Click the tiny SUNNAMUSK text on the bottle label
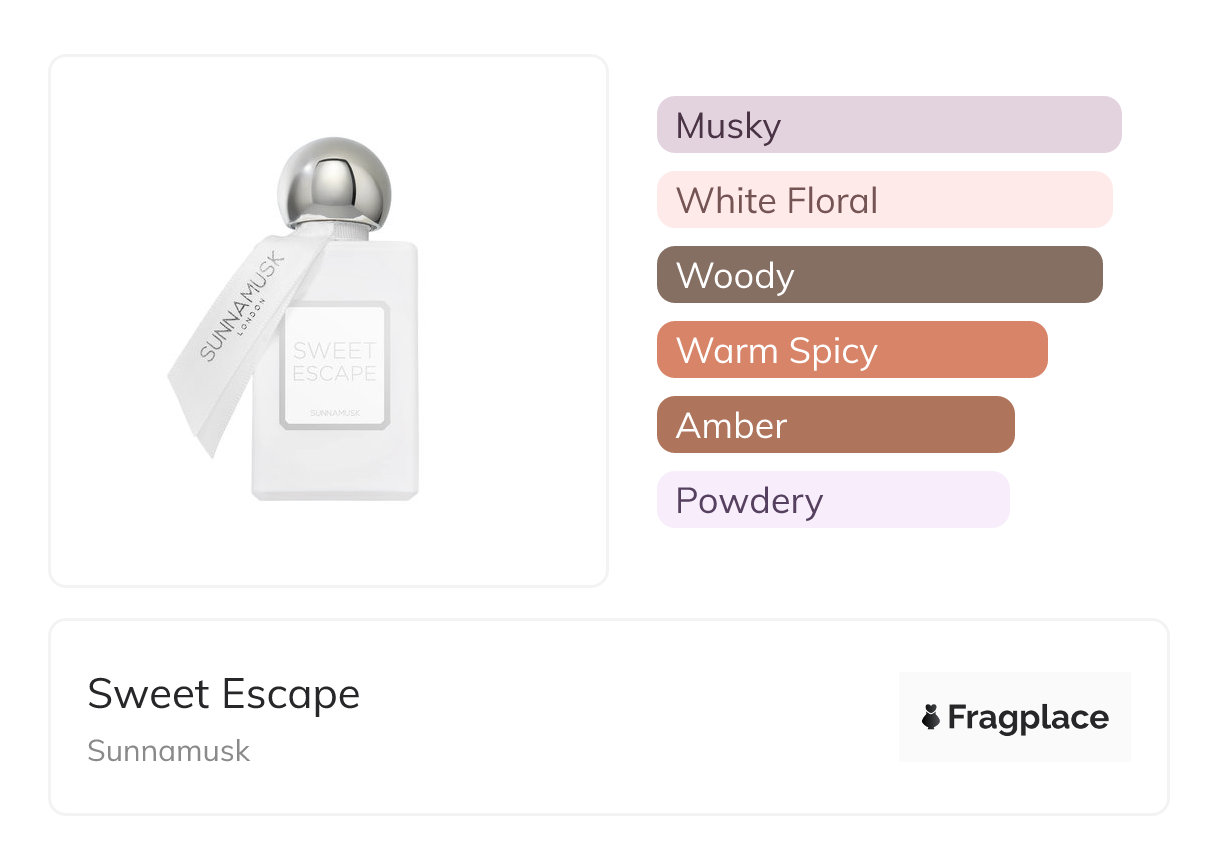The width and height of the screenshot is (1218, 864). [x=334, y=412]
